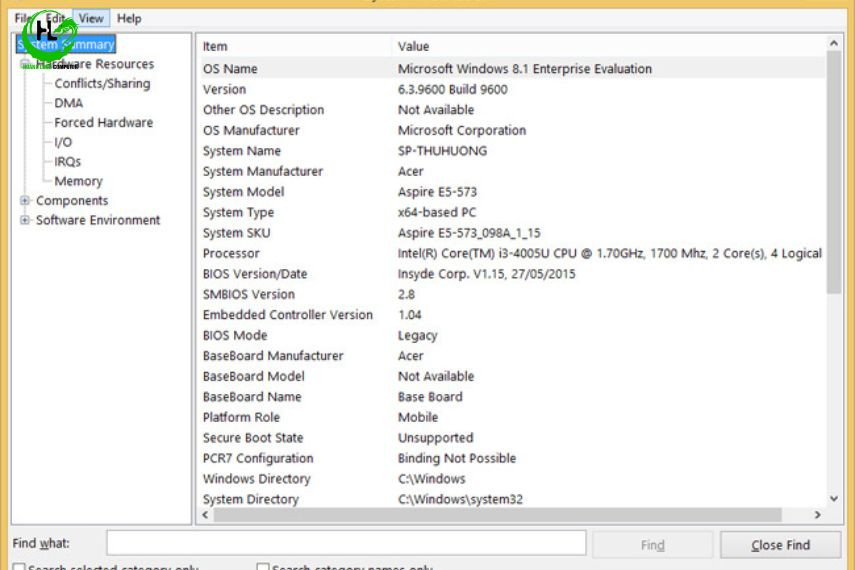The height and width of the screenshot is (570, 855).
Task: Select the SMBIOS Version row
Action: tap(511, 295)
